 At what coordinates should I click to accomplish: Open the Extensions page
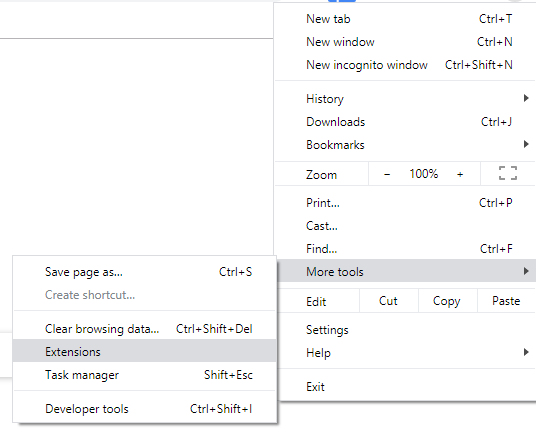click(145, 351)
